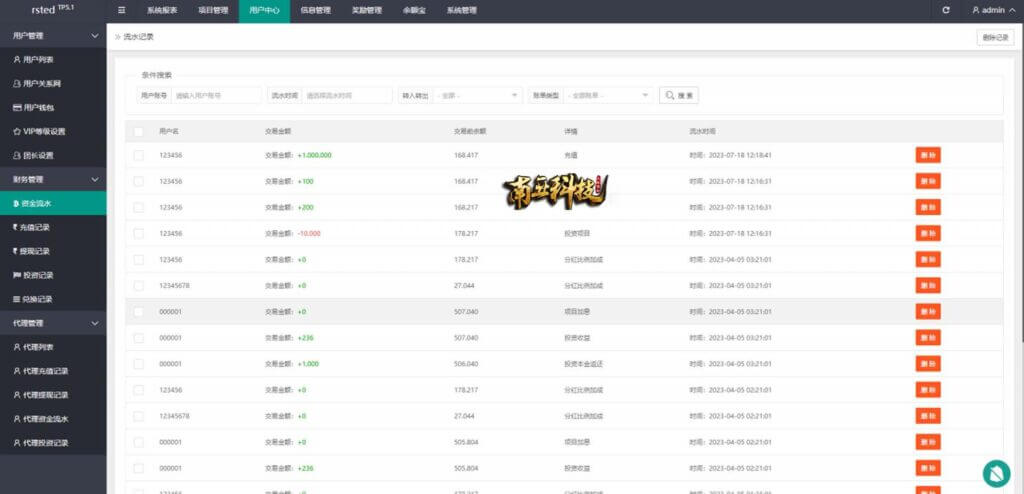Select 资金流水 in the sidebar
This screenshot has height=494, width=1024.
tap(53, 203)
